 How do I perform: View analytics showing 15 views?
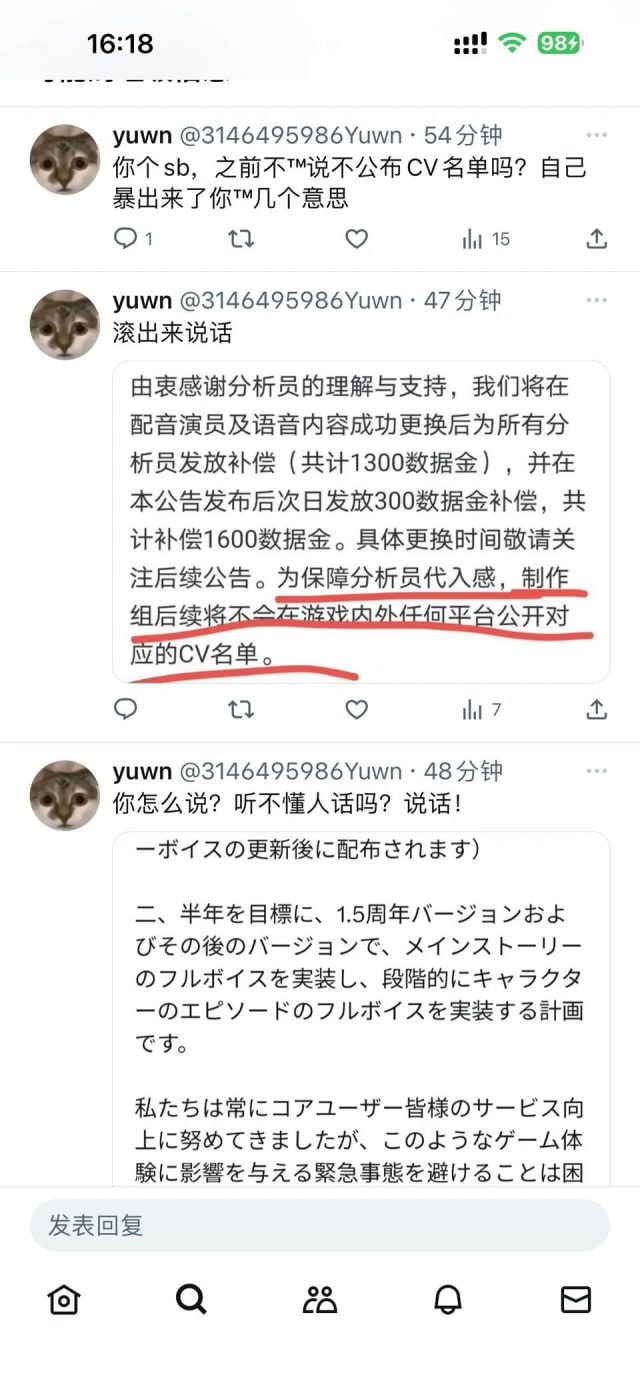click(x=486, y=238)
